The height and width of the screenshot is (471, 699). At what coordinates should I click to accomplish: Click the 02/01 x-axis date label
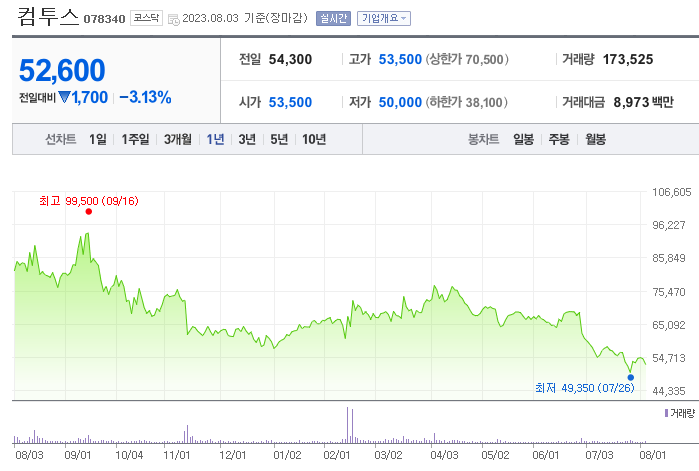[337, 455]
